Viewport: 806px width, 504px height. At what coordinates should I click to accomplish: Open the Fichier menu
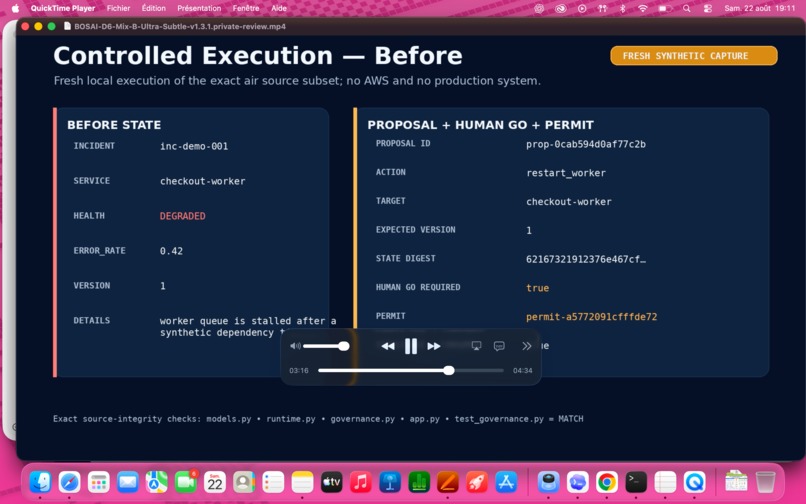click(x=118, y=8)
